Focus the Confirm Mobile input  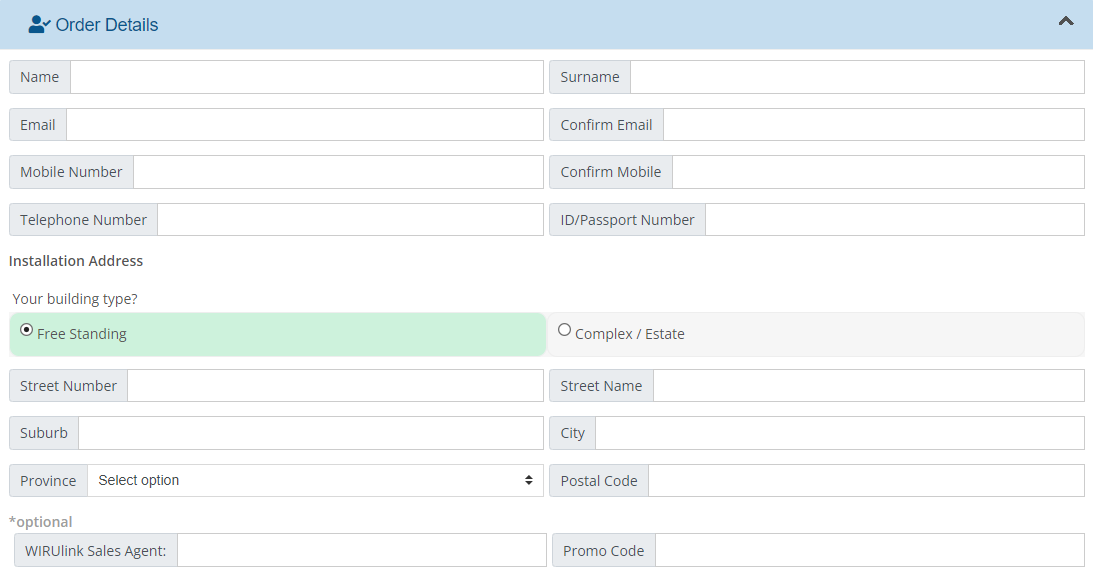(x=877, y=172)
